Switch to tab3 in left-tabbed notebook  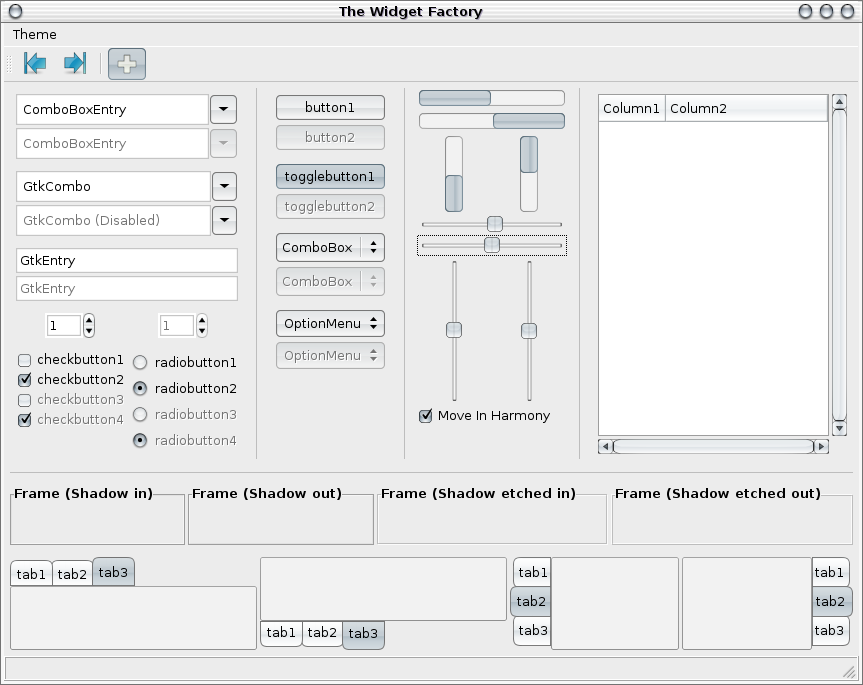(532, 631)
